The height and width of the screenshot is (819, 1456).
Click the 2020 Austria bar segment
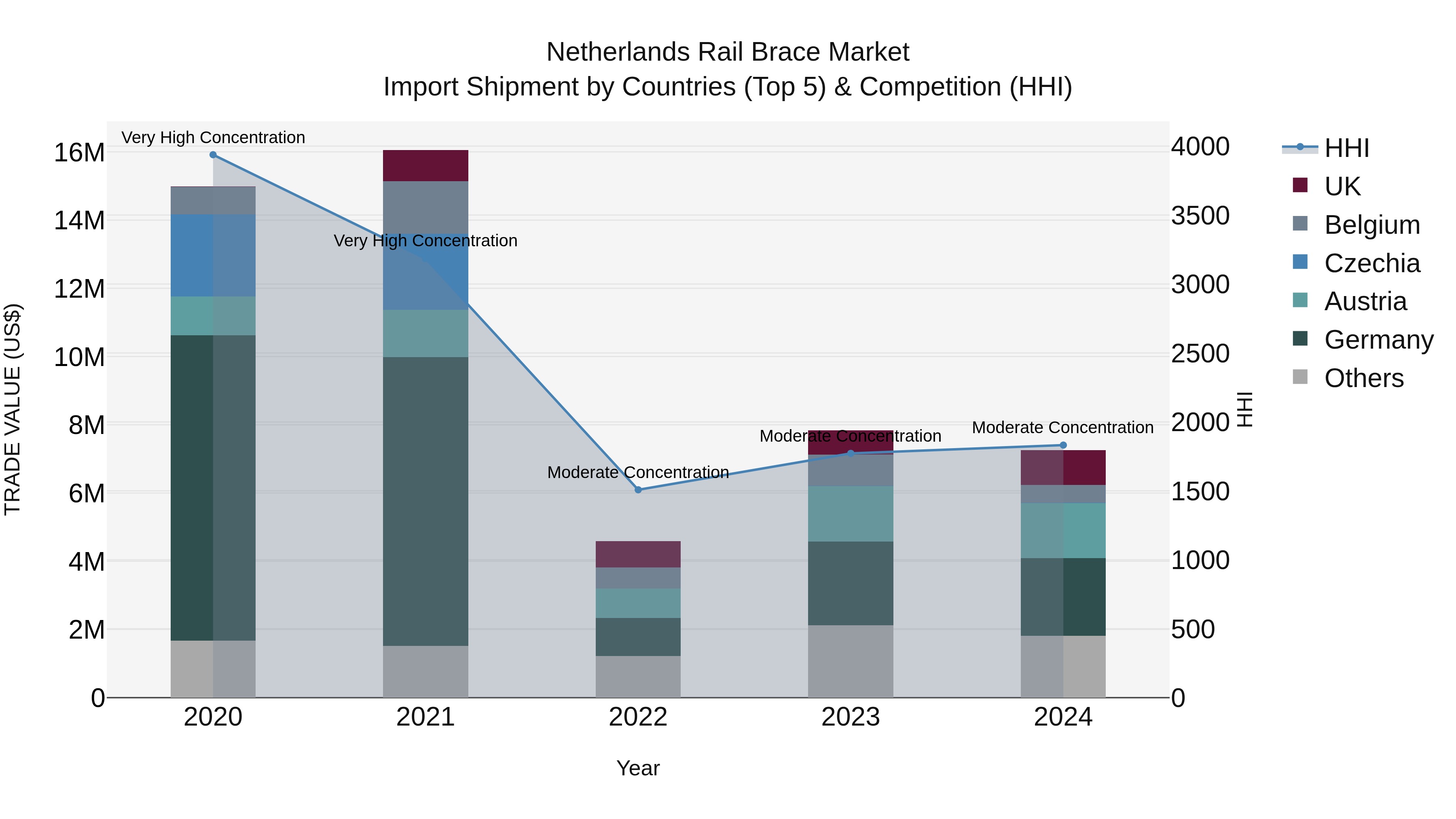(x=213, y=316)
